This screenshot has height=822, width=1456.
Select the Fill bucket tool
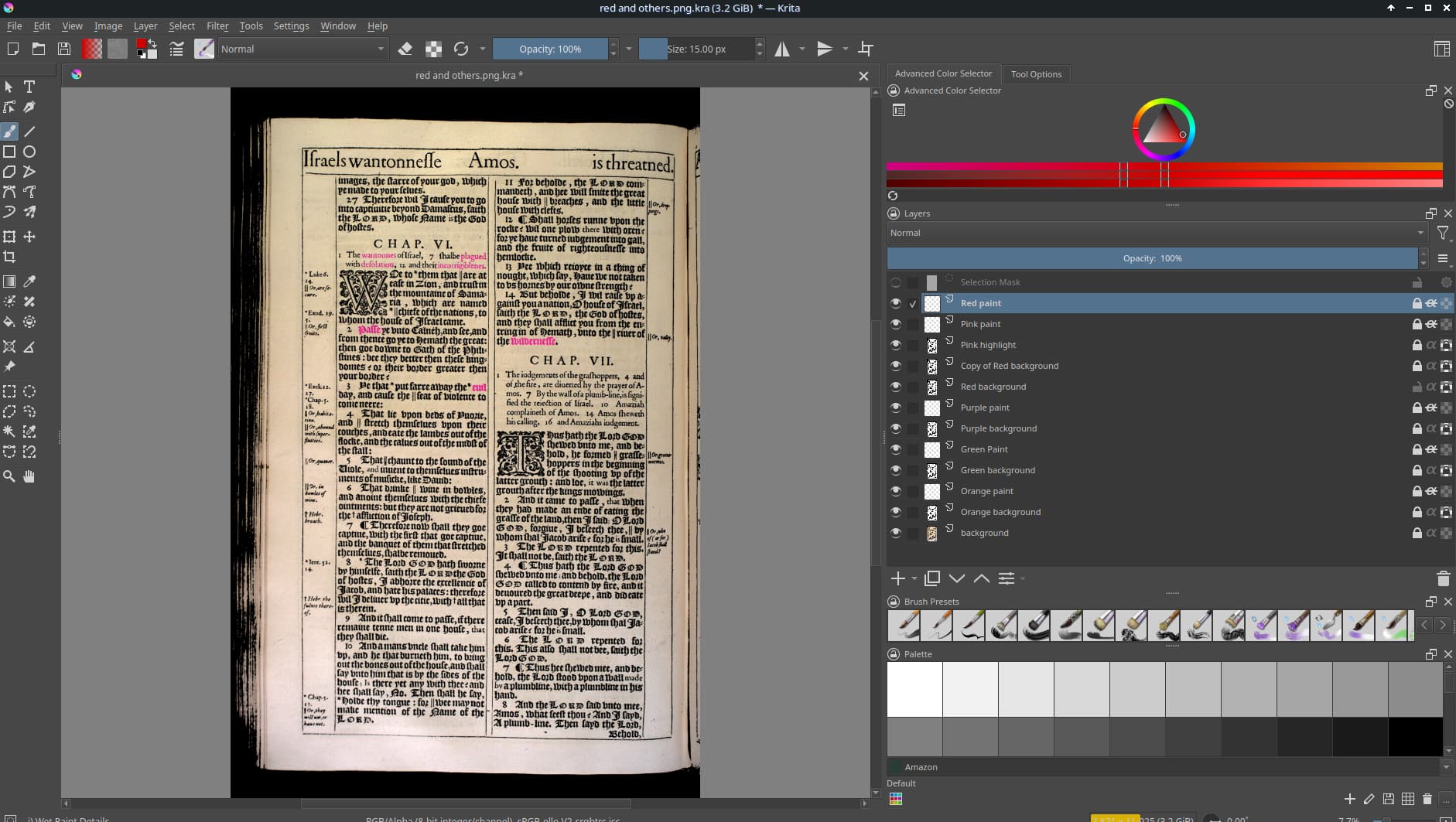pos(9,322)
